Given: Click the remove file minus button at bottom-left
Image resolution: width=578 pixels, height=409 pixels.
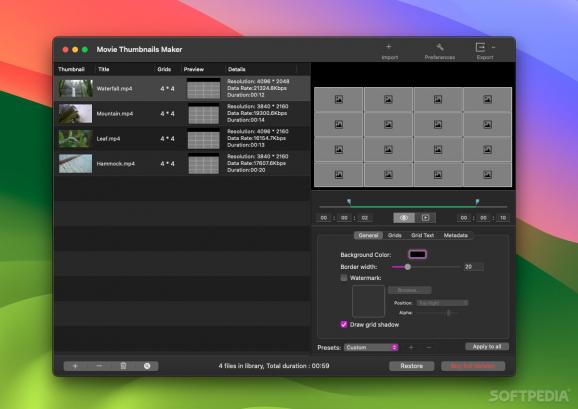Looking at the screenshot, I should (x=99, y=366).
